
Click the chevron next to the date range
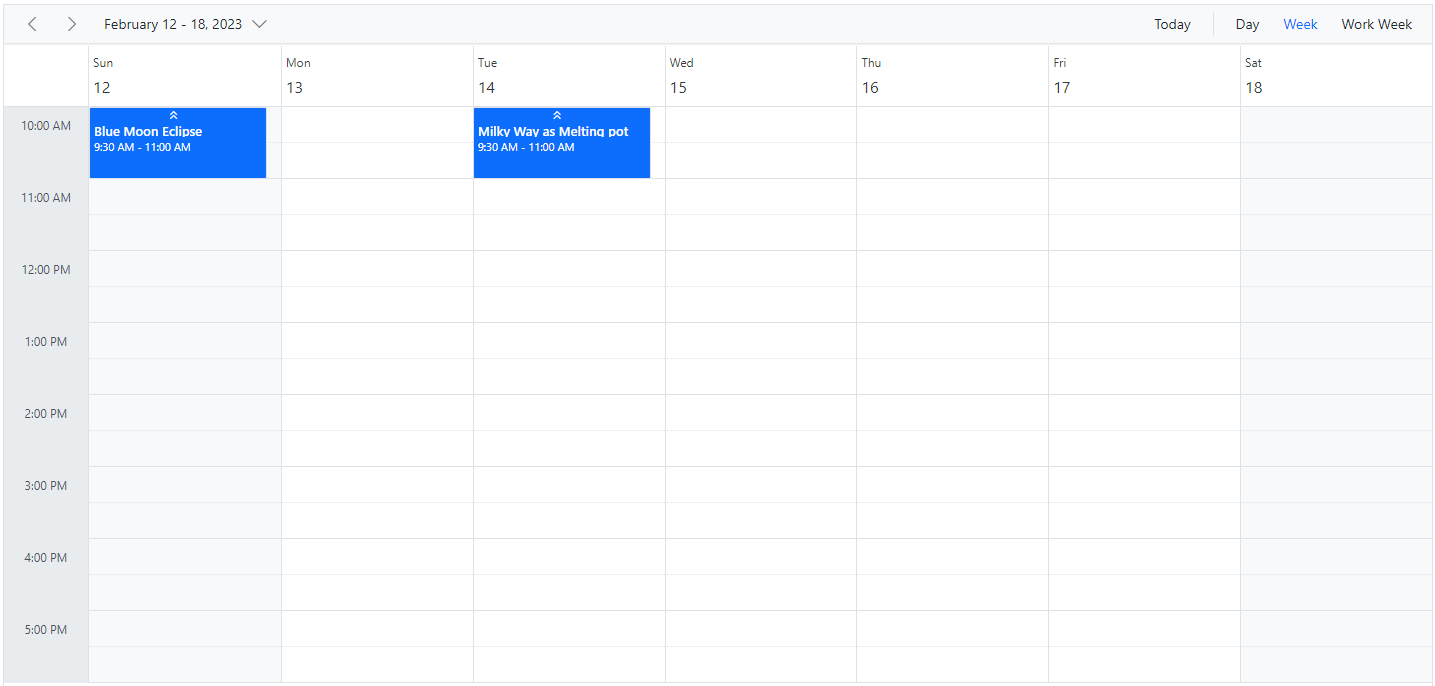click(259, 24)
